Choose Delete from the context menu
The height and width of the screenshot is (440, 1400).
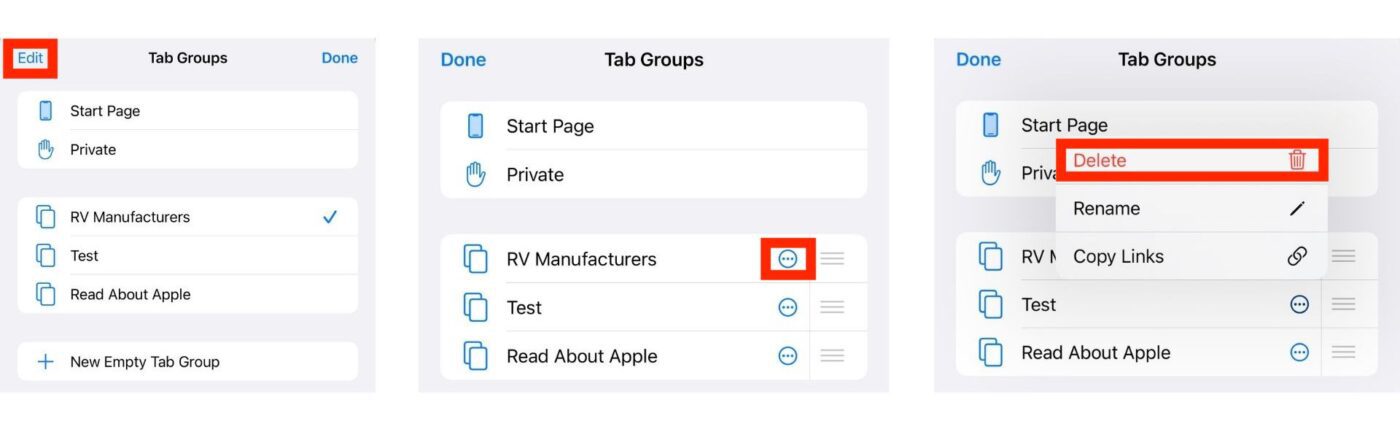[1100, 160]
